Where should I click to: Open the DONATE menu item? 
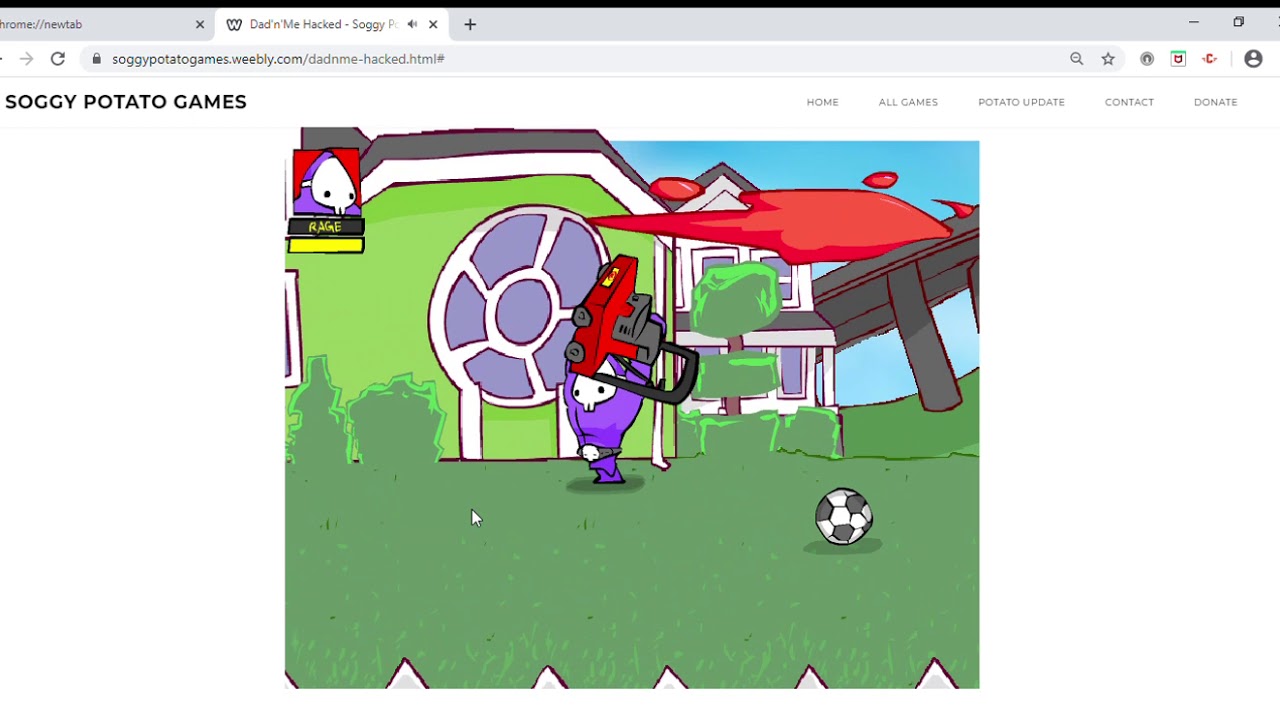pos(1215,102)
